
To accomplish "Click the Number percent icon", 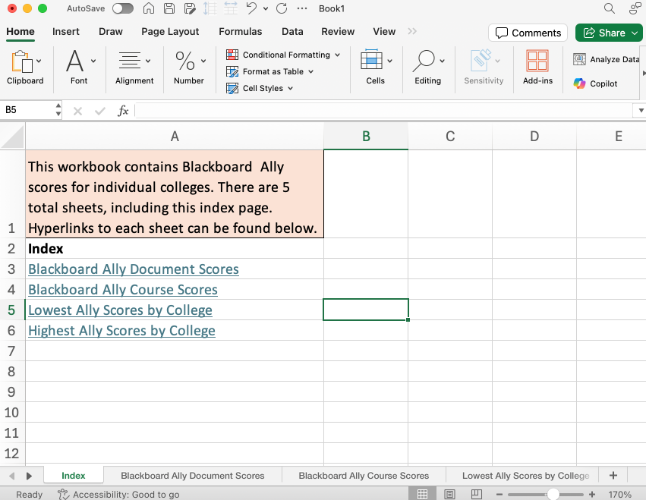I will click(185, 61).
